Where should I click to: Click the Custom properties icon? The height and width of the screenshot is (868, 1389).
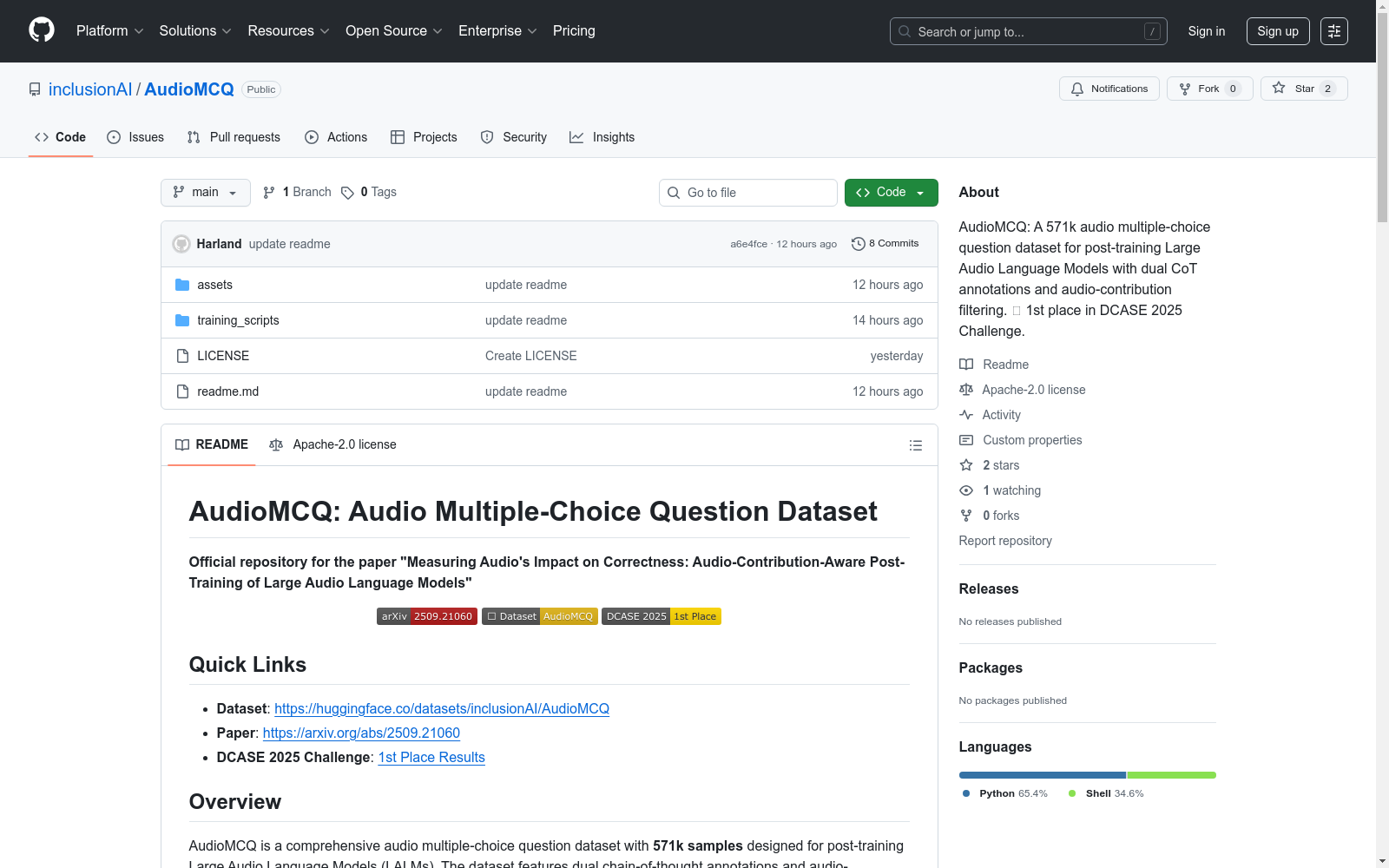point(966,440)
